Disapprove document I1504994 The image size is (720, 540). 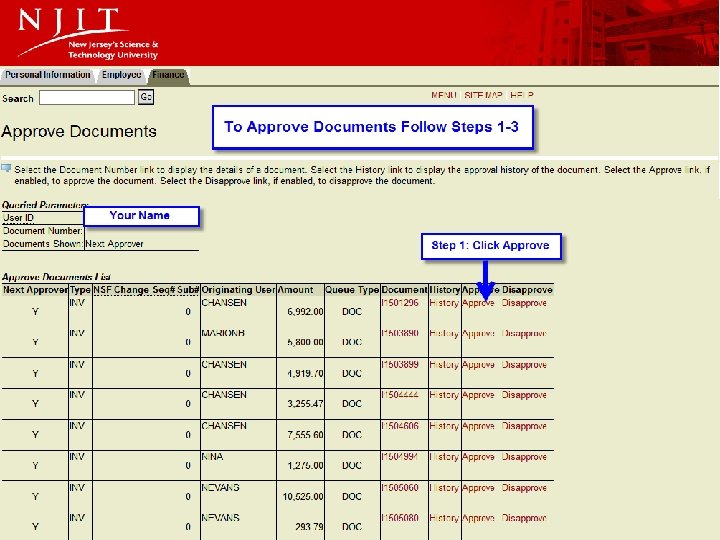click(524, 457)
